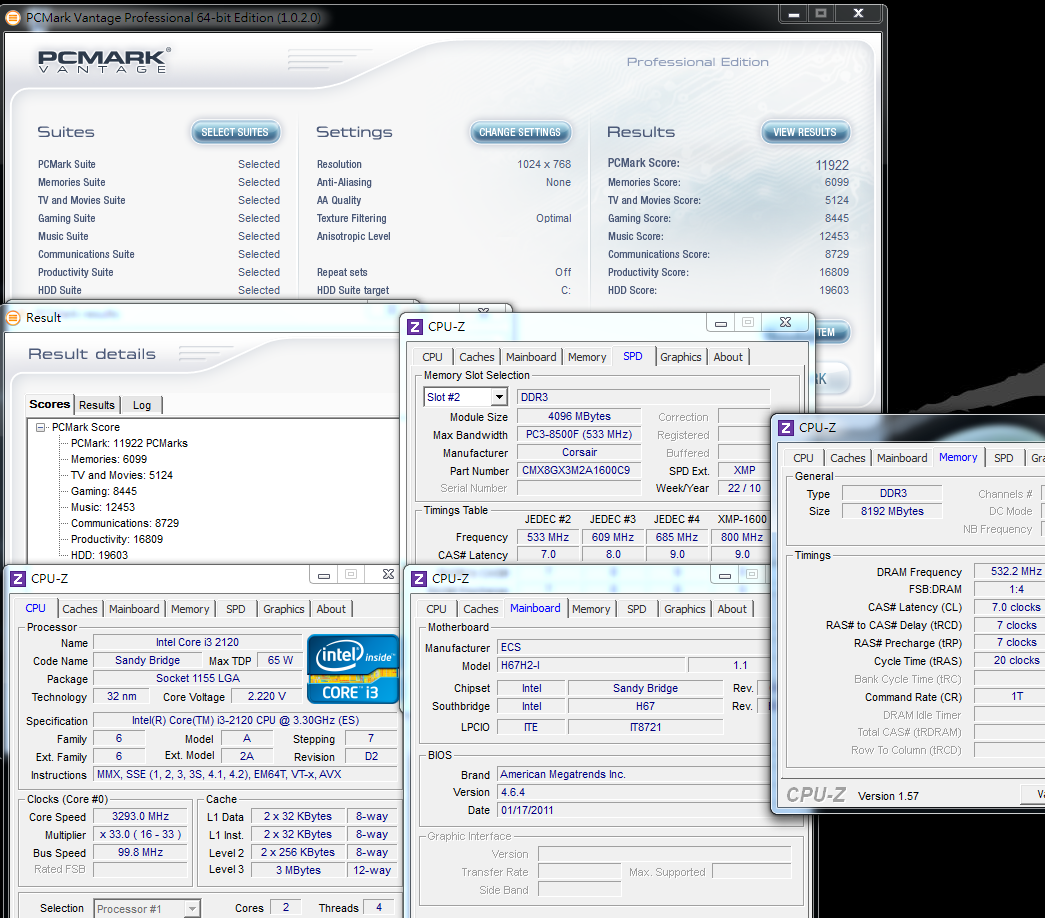The width and height of the screenshot is (1045, 918).
Task: Click the CPU-Z icon of the Mainboard window
Action: [419, 579]
